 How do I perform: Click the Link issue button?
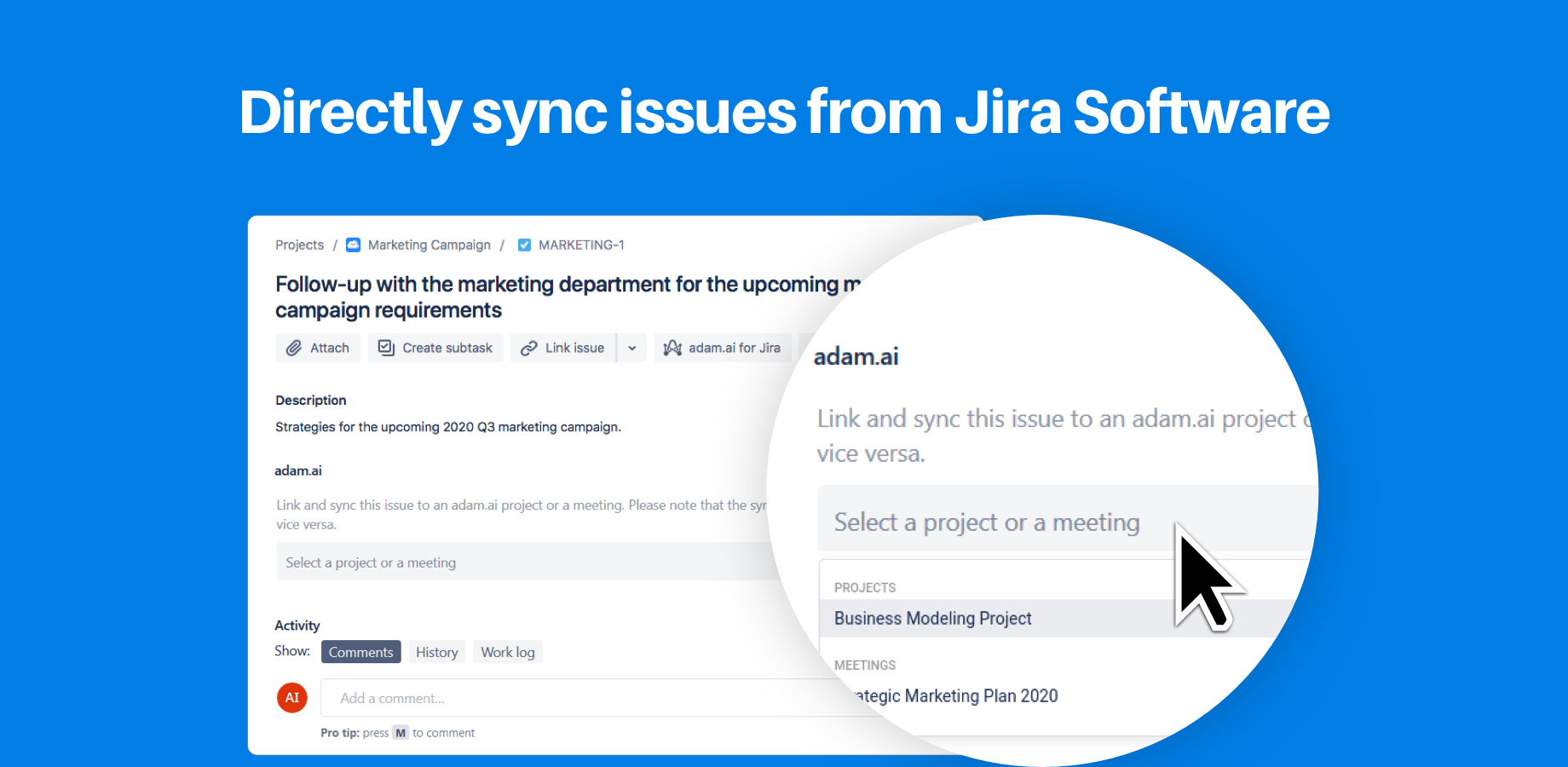pos(563,348)
